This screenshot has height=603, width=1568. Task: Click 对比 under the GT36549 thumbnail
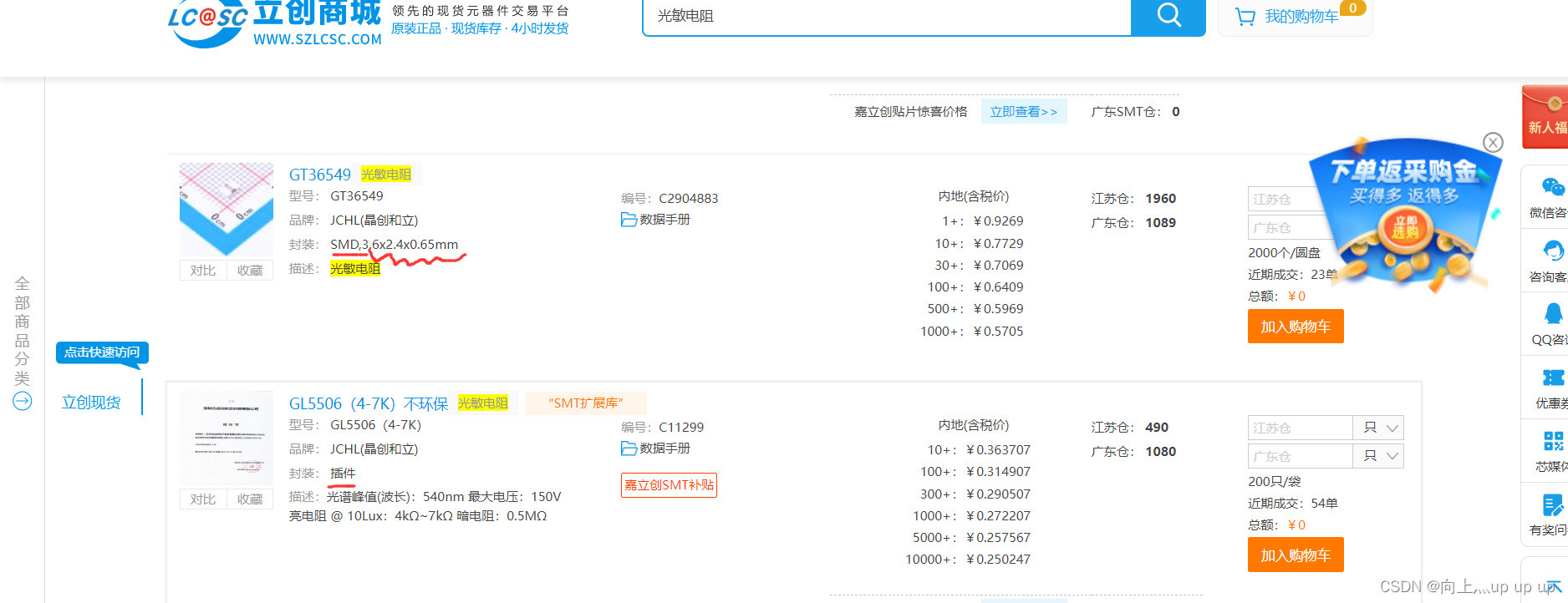point(203,270)
